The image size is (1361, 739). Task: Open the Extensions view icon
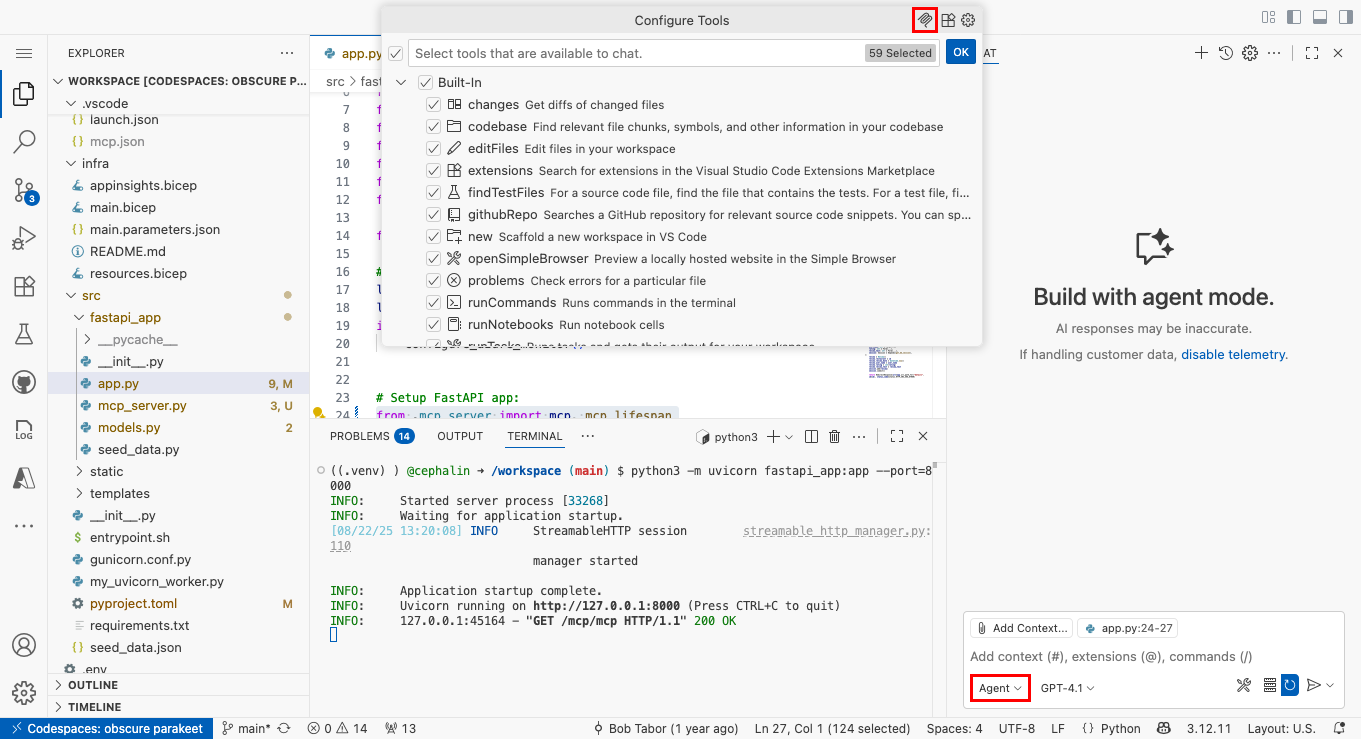(x=24, y=285)
